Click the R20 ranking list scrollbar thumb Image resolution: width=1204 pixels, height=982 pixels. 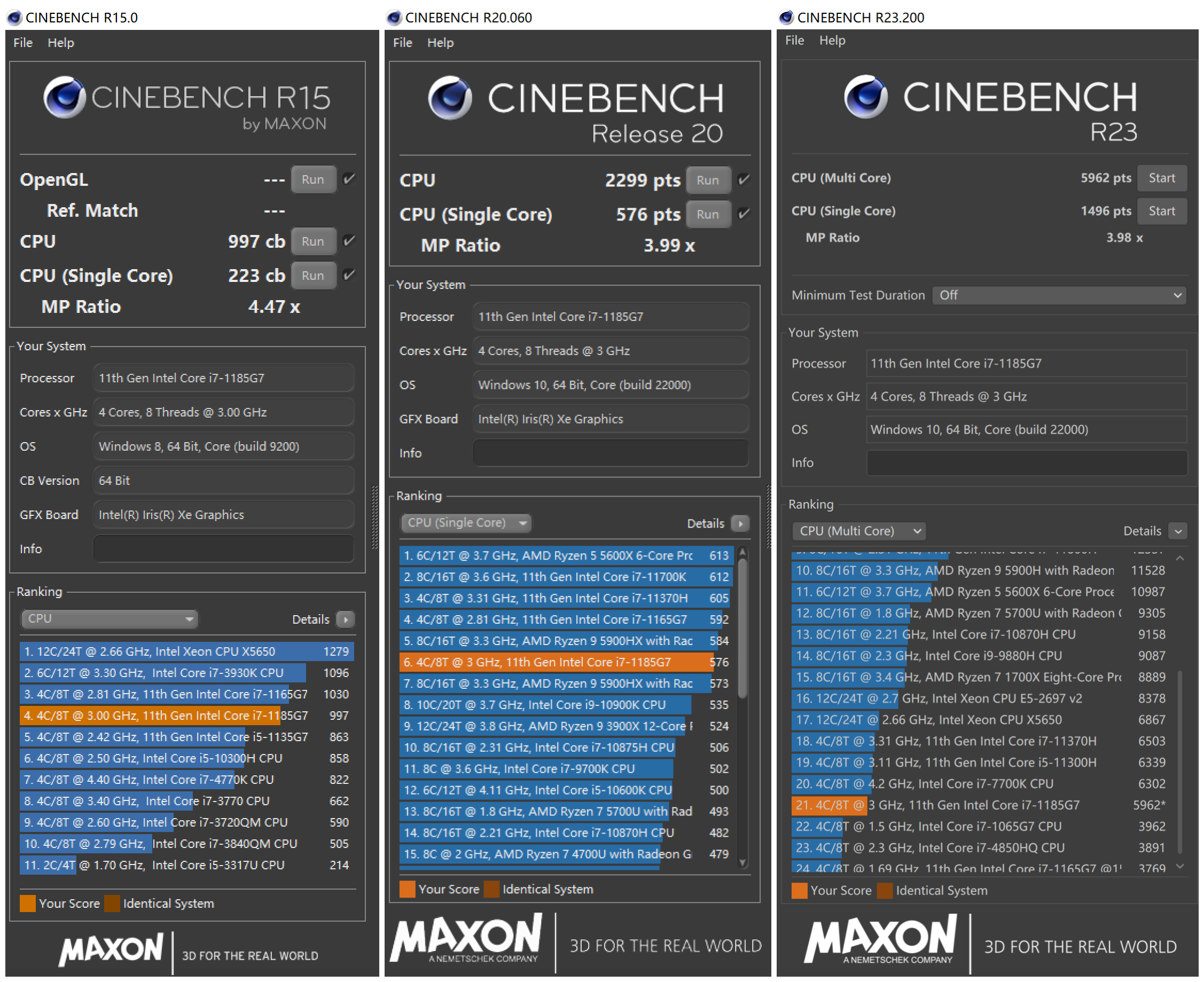coord(743,628)
